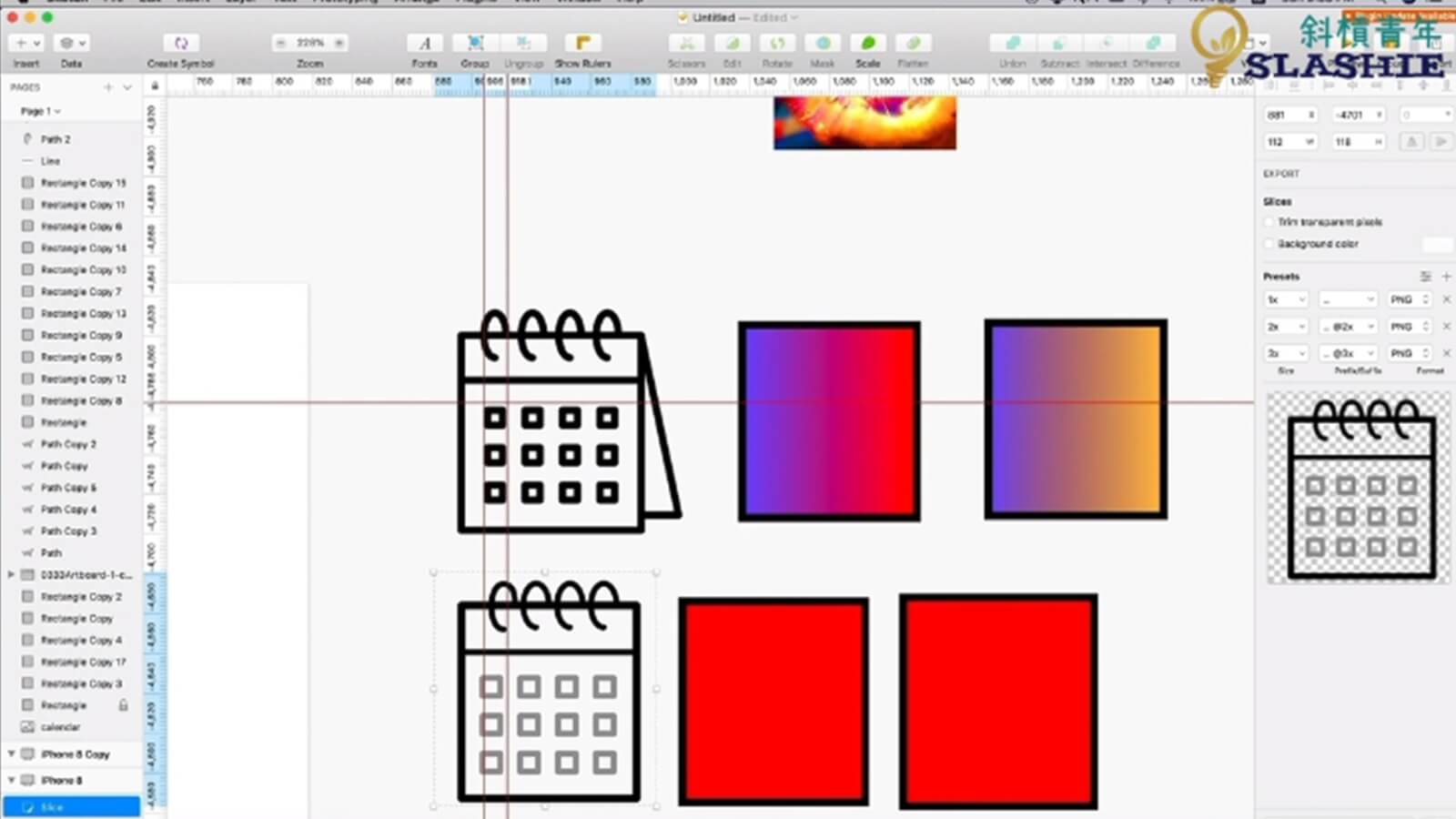This screenshot has width=1456, height=819.
Task: Collapse the iPhone 8 artboard
Action: coord(11,781)
